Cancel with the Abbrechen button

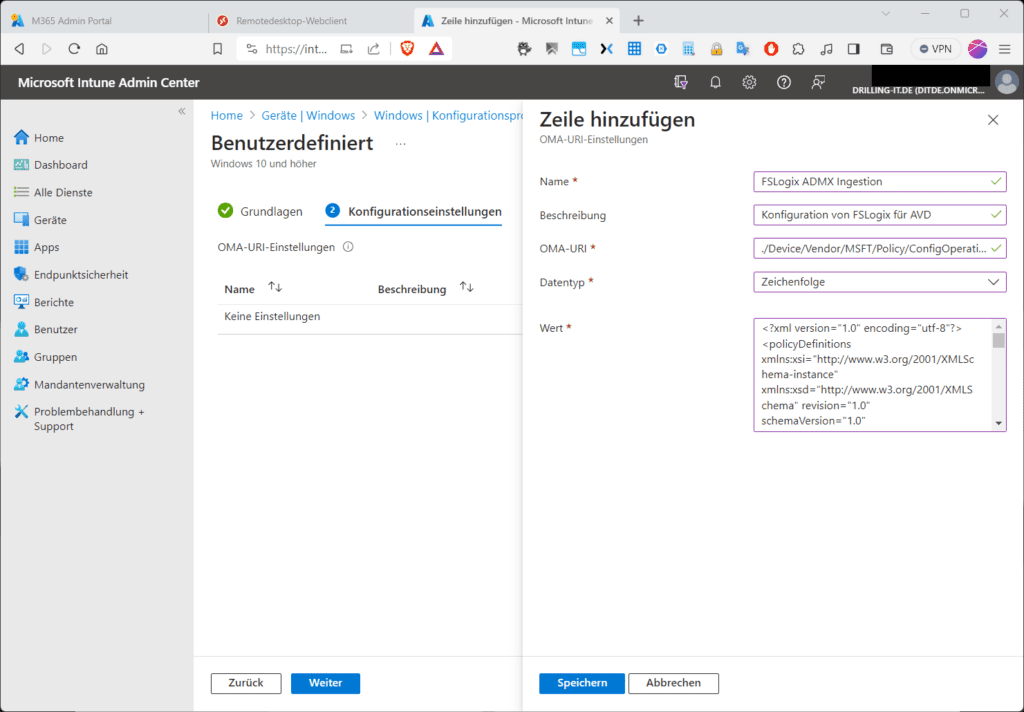coord(673,683)
